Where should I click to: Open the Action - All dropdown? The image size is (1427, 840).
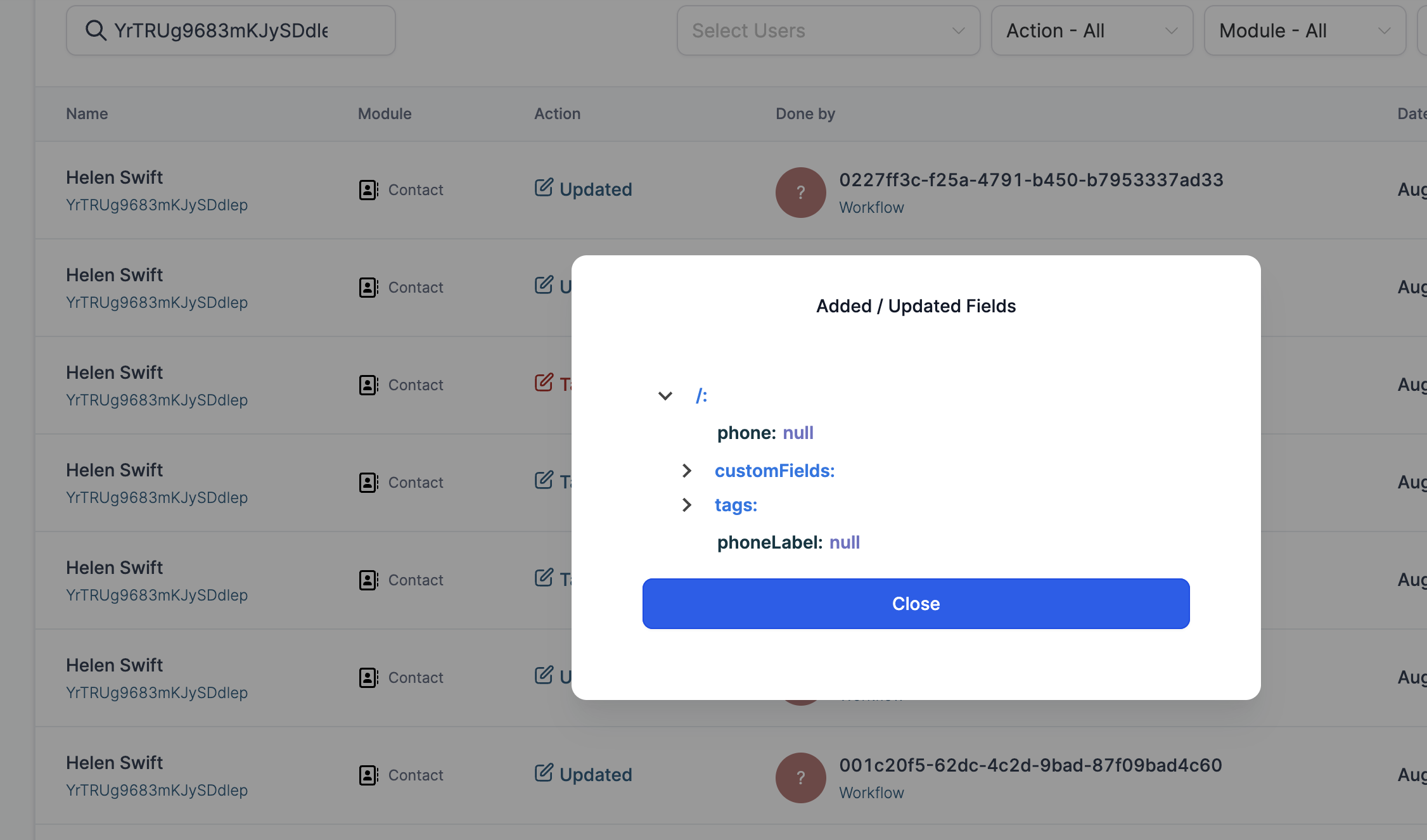[x=1092, y=30]
